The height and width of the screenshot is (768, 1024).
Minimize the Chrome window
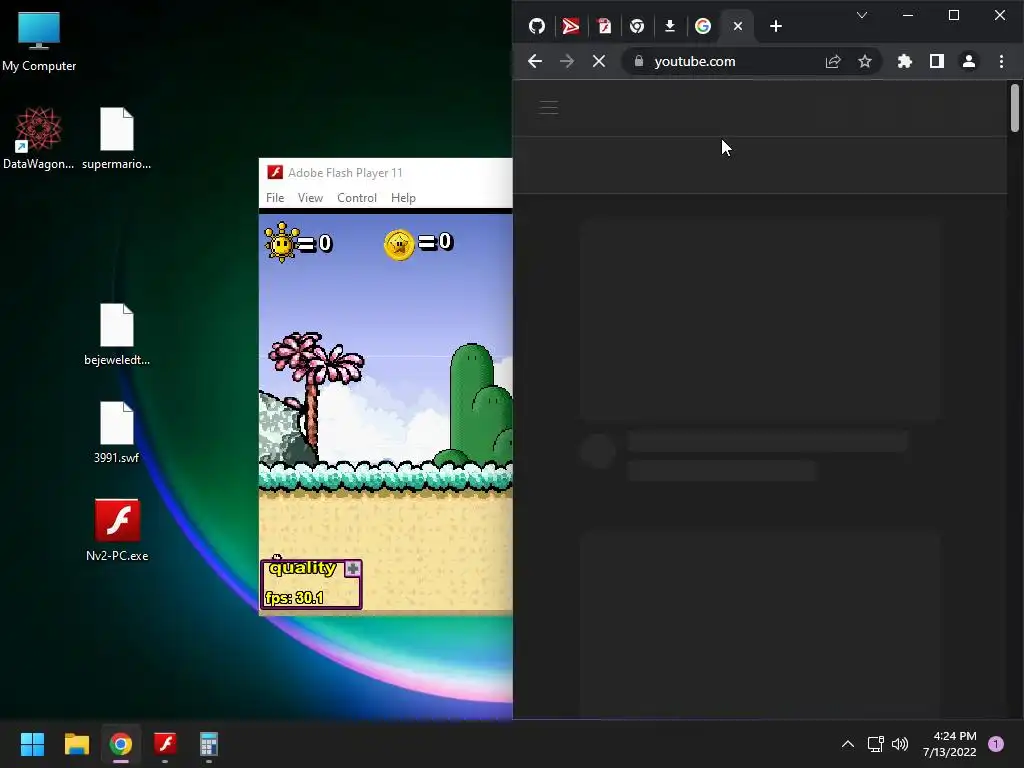[x=908, y=15]
